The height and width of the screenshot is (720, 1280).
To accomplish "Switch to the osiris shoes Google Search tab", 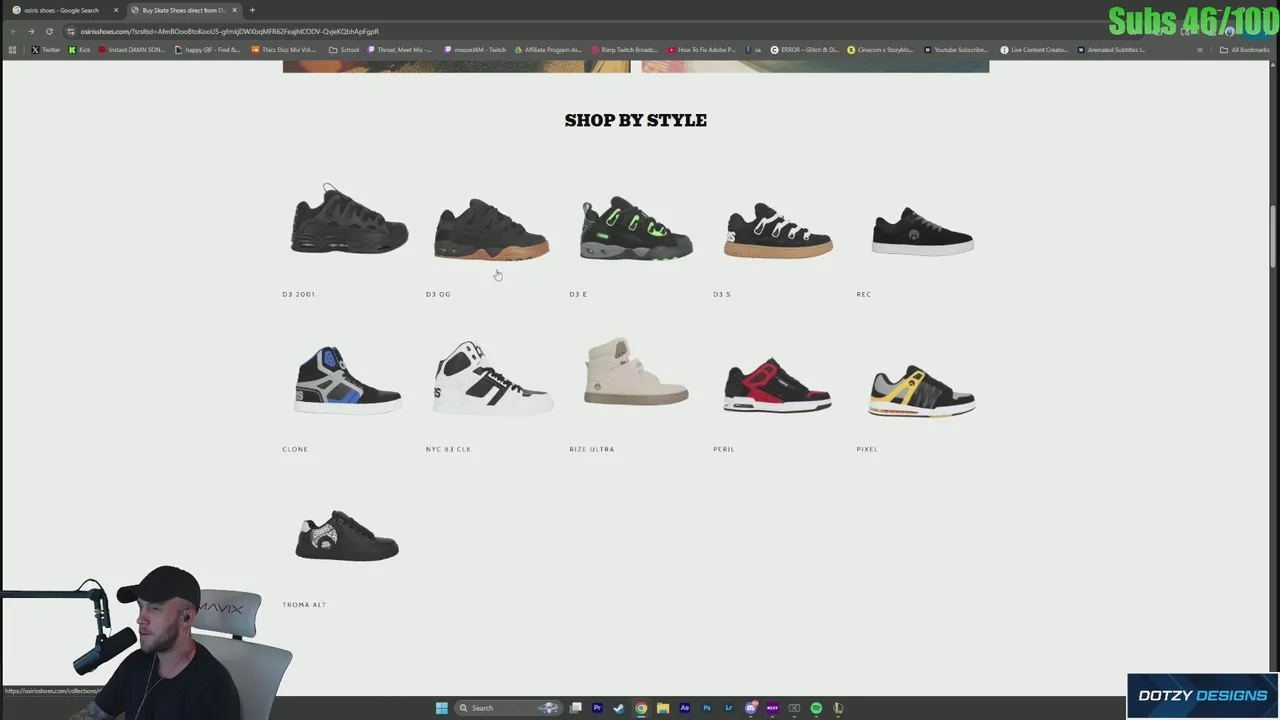I will pyautogui.click(x=62, y=10).
